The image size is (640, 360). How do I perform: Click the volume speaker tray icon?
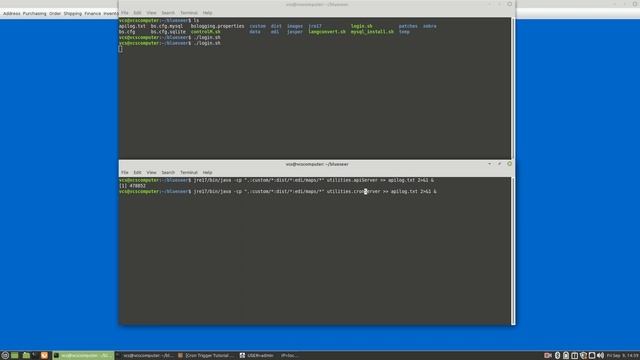(600, 356)
